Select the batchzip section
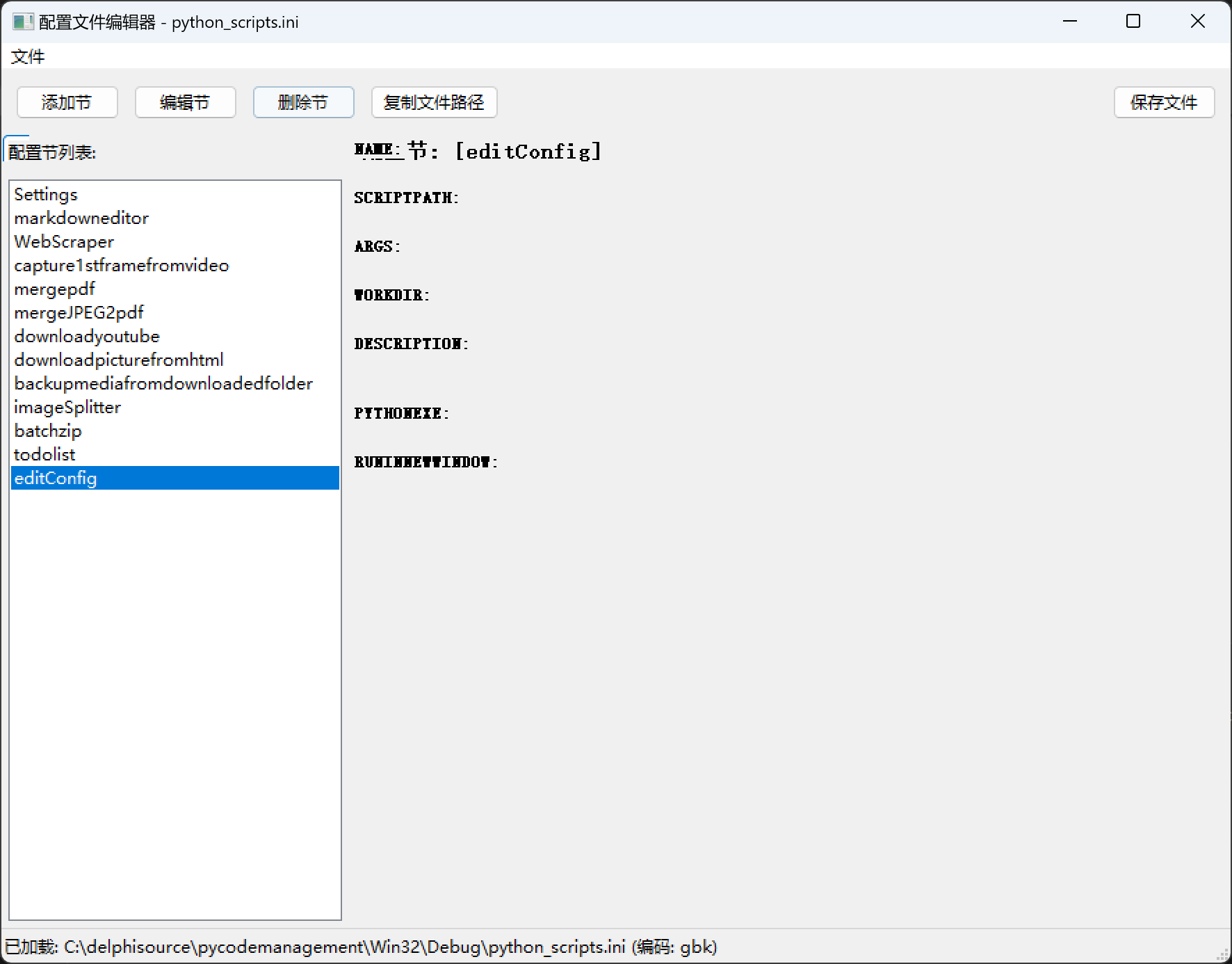This screenshot has width=1232, height=964. tap(175, 431)
